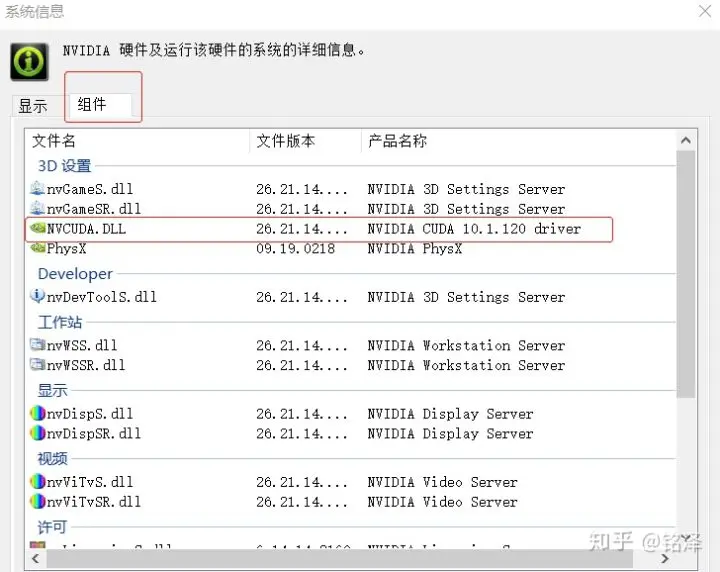Click the nvWSS.dll file icon
Viewport: 720px width, 572px height.
(37, 344)
